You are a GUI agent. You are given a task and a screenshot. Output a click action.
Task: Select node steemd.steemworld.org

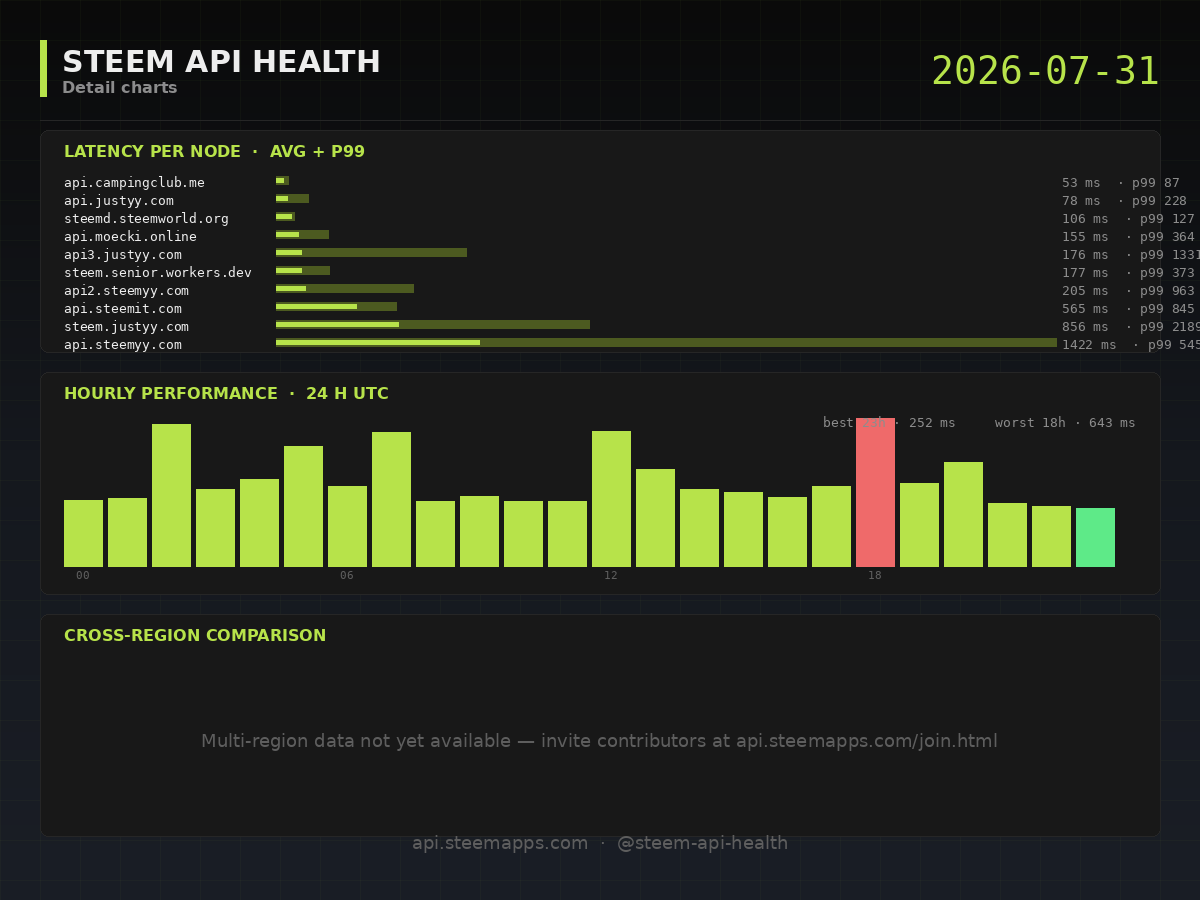click(x=146, y=219)
